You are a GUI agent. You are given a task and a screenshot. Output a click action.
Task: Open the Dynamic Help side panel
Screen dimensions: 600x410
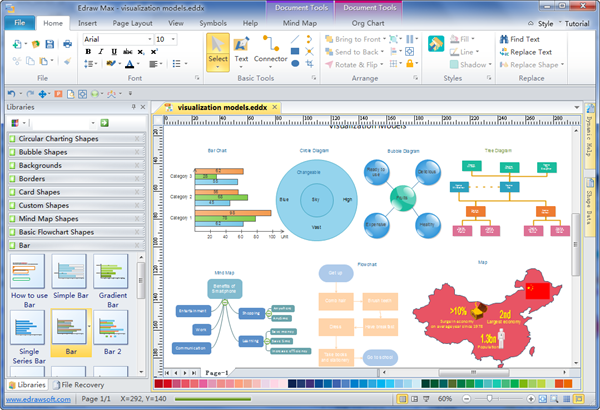coord(589,136)
